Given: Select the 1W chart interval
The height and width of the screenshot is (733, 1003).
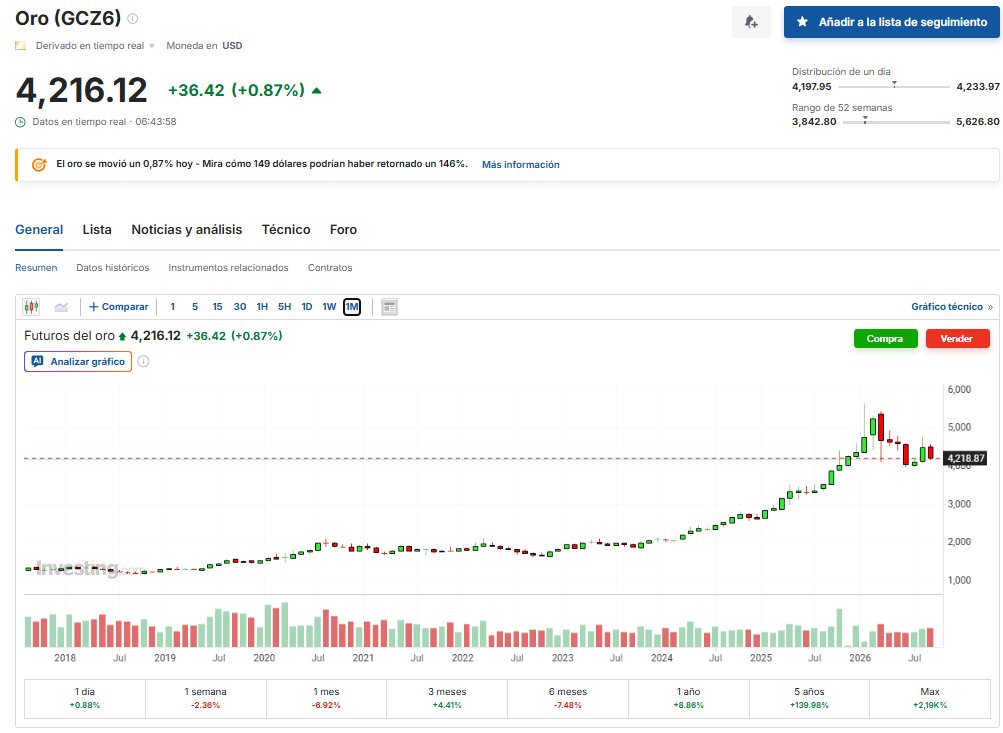Looking at the screenshot, I should [x=329, y=307].
